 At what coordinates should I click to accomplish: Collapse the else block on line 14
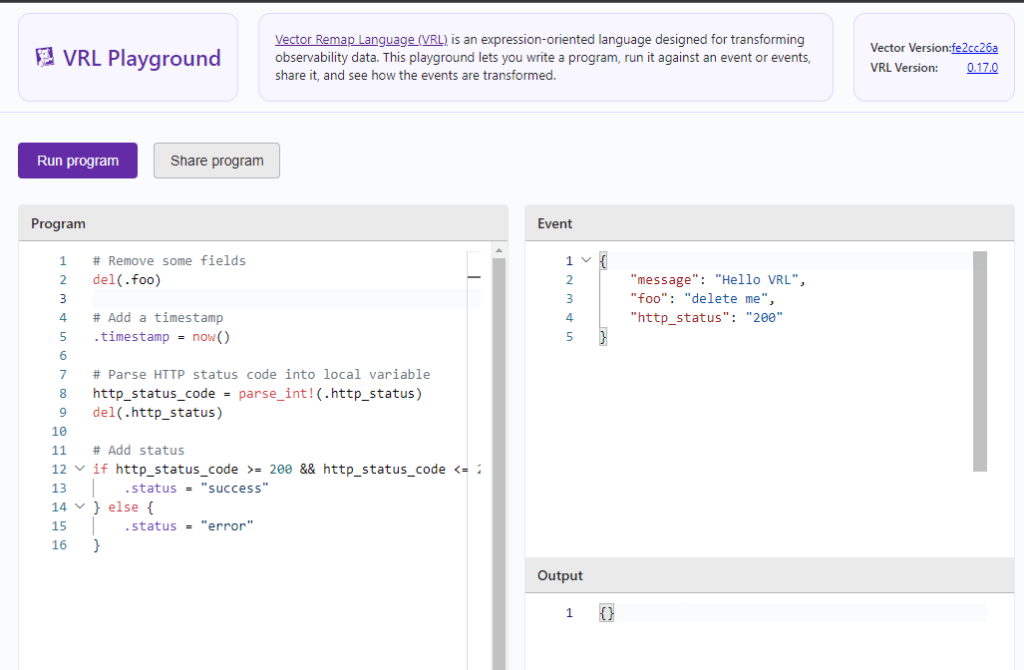80,507
